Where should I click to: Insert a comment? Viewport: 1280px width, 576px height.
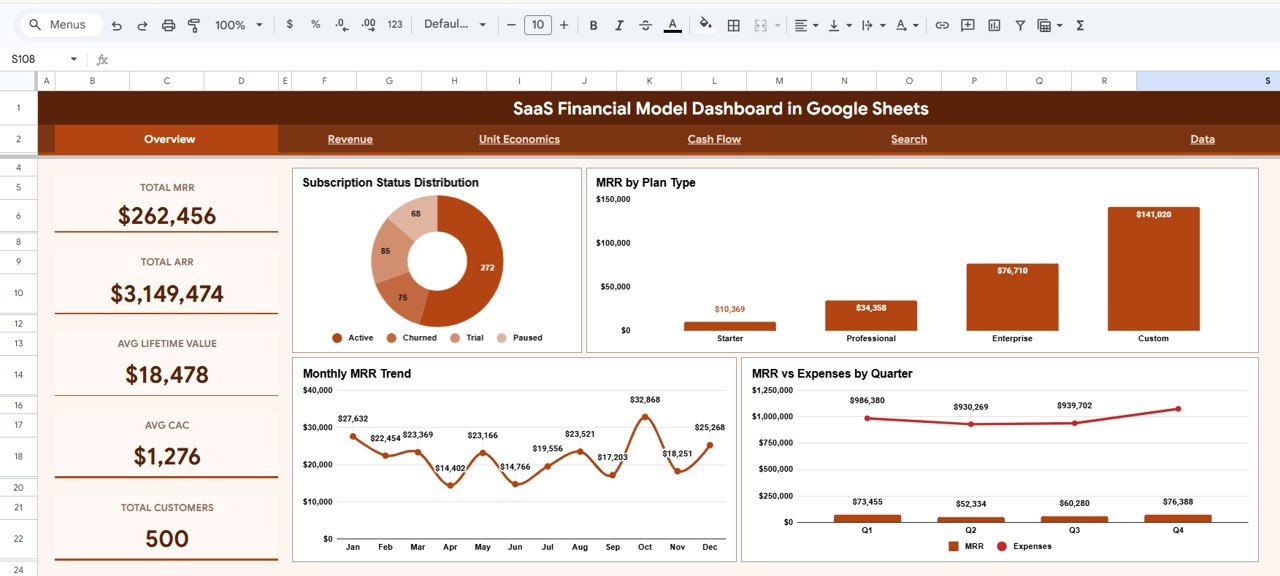pos(967,24)
